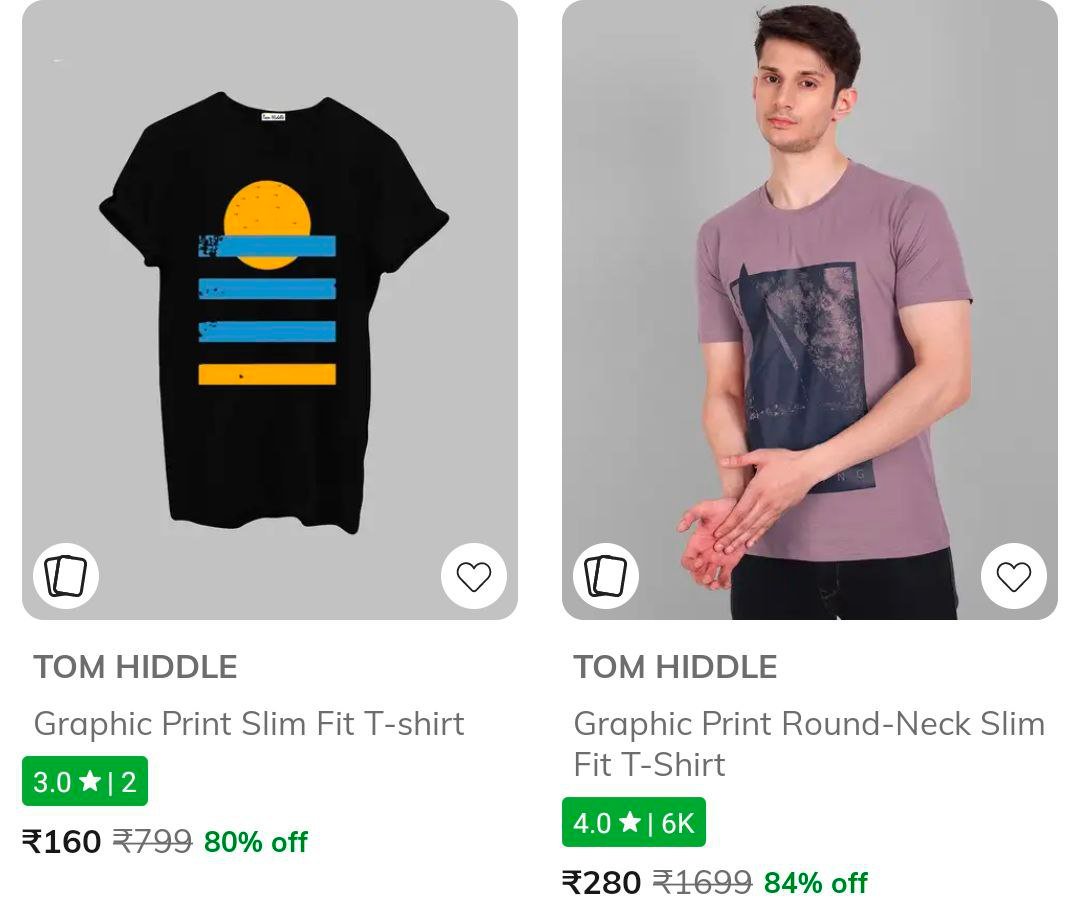Open the mauve T-shirt model photo
The height and width of the screenshot is (921, 1079).
point(810,310)
